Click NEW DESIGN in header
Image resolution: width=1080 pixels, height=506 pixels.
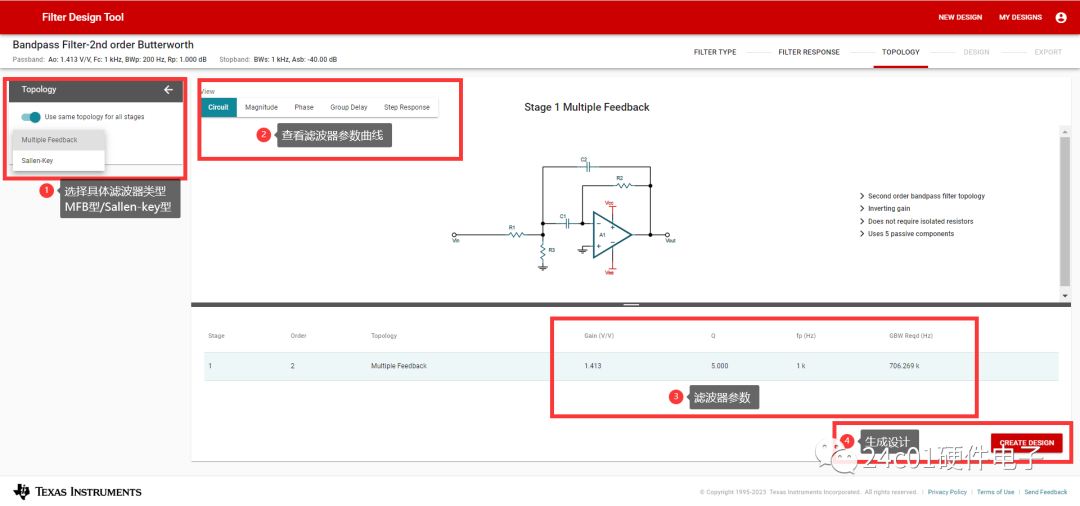click(960, 17)
